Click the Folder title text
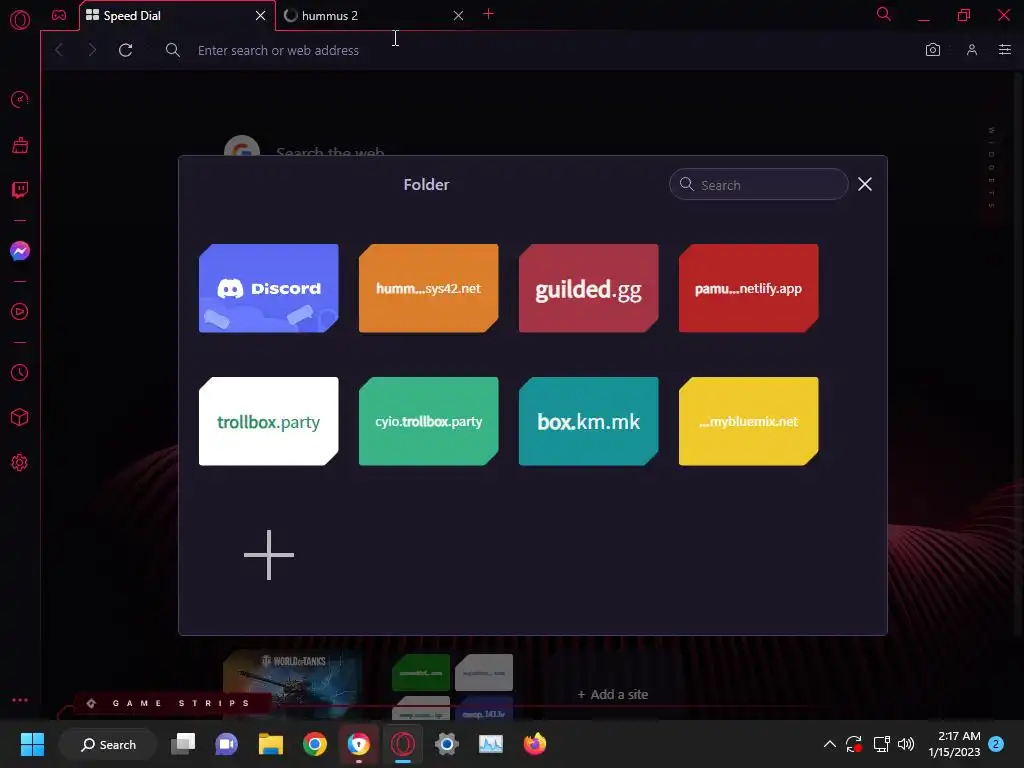Image resolution: width=1024 pixels, height=768 pixels. click(x=426, y=185)
